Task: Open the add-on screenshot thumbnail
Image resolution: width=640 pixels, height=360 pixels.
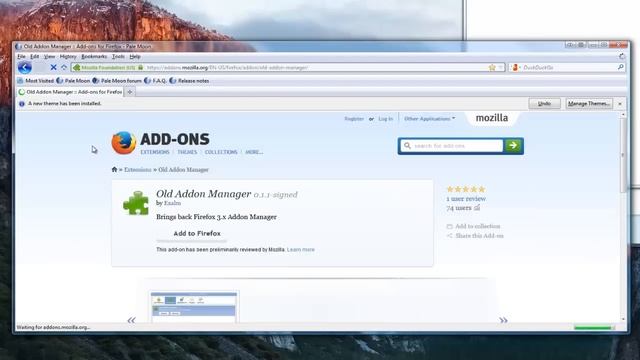Action: point(193,307)
